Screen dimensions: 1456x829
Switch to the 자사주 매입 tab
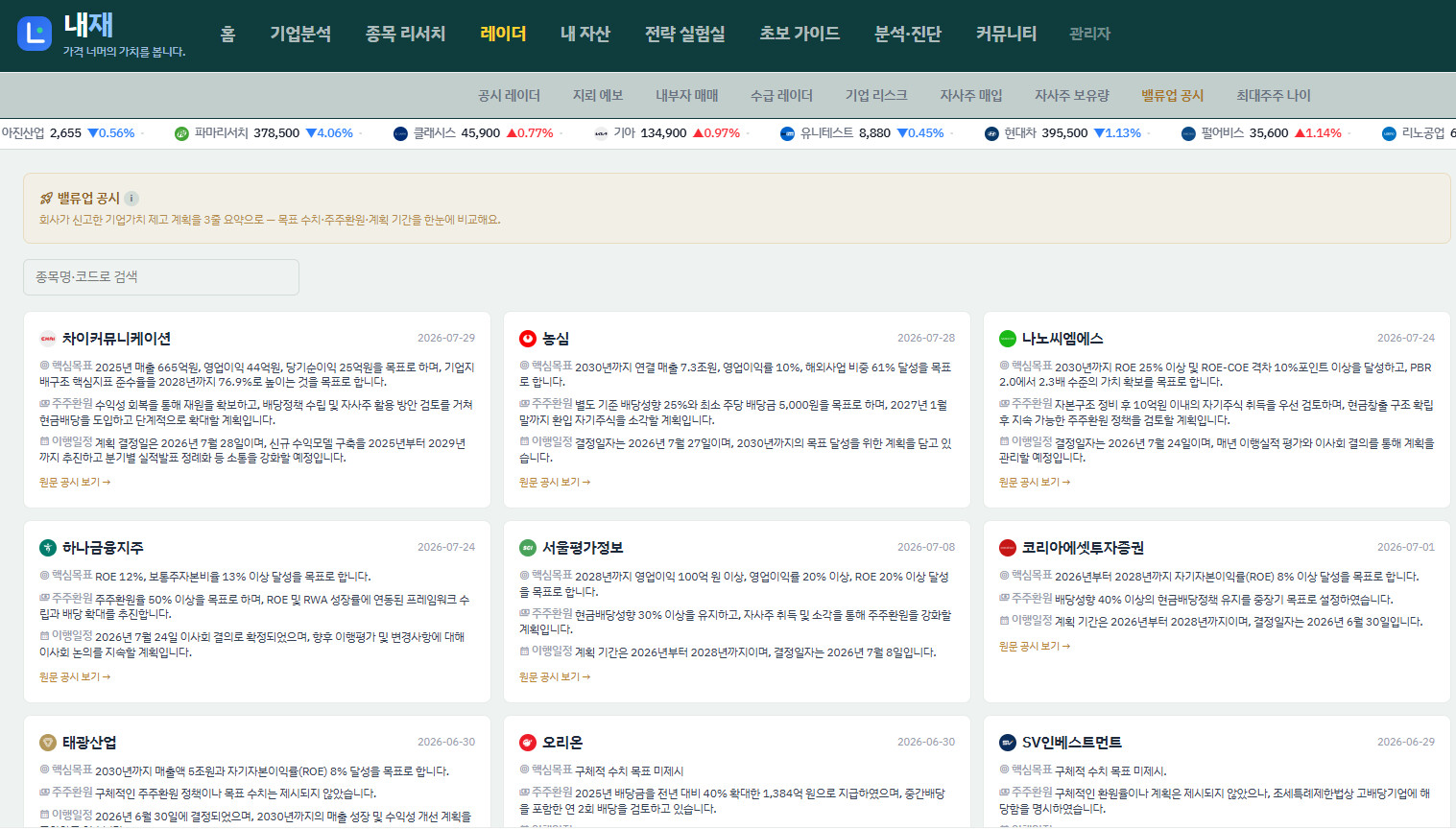click(x=971, y=96)
